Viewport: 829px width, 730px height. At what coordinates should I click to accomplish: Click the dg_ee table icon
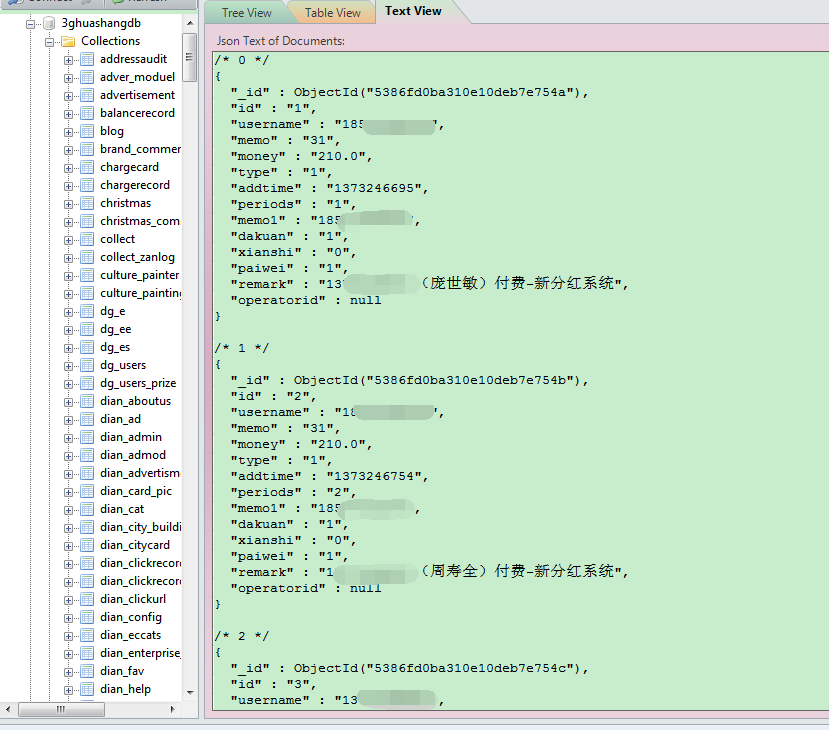click(87, 329)
